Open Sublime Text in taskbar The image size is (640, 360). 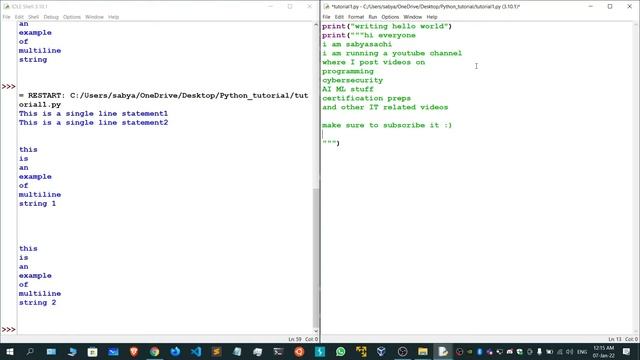(x=216, y=351)
